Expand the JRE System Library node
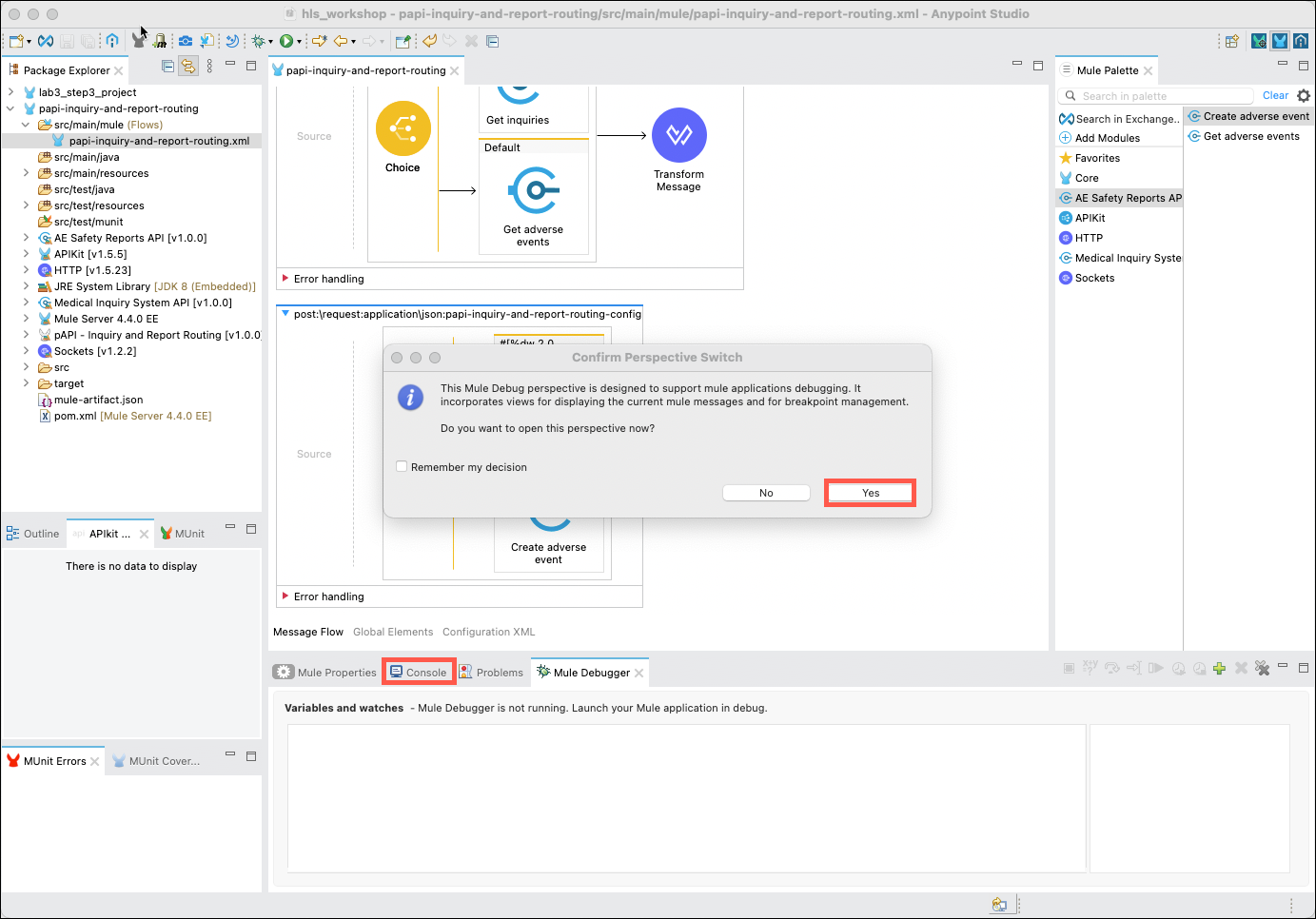The image size is (1316, 919). (26, 286)
